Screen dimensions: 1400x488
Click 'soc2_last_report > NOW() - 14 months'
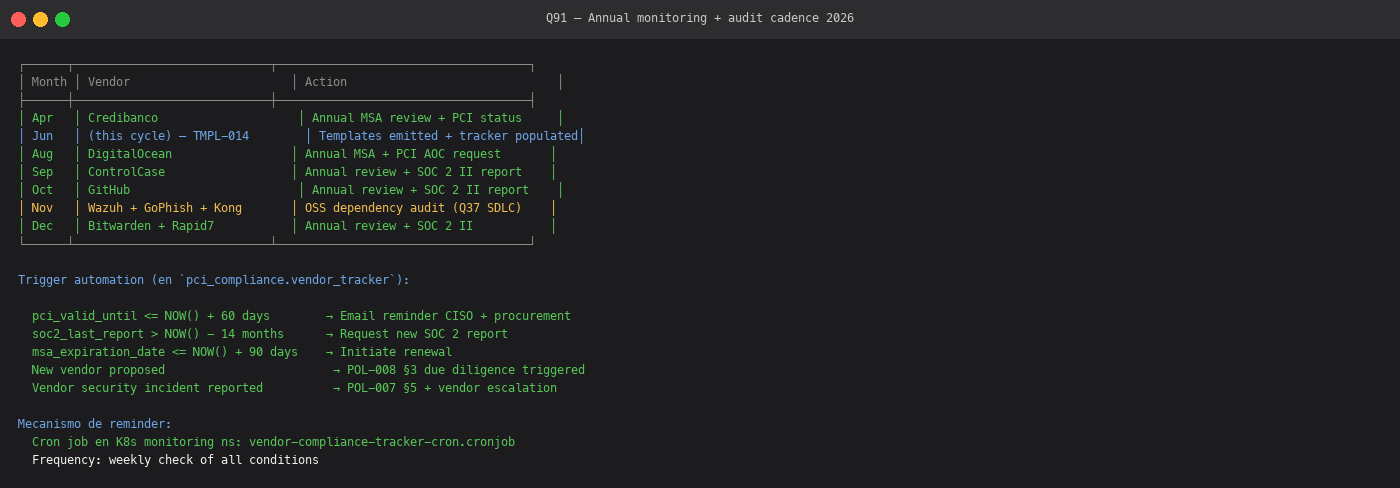tap(158, 334)
